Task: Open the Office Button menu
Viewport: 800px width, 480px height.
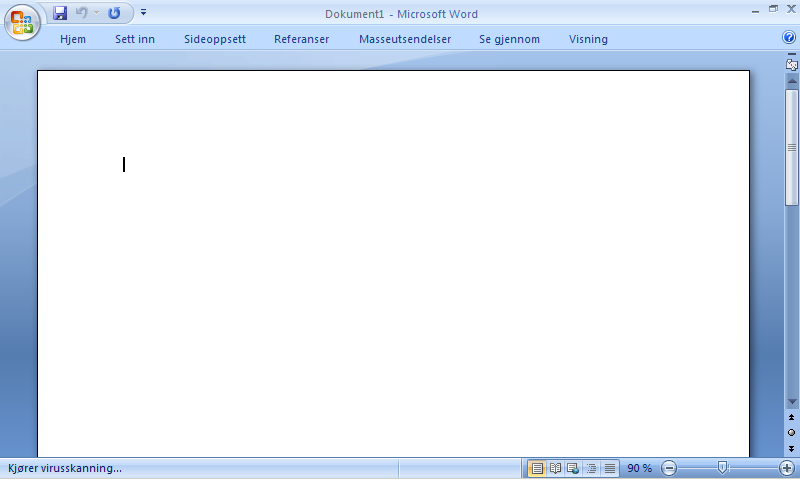Action: point(22,22)
